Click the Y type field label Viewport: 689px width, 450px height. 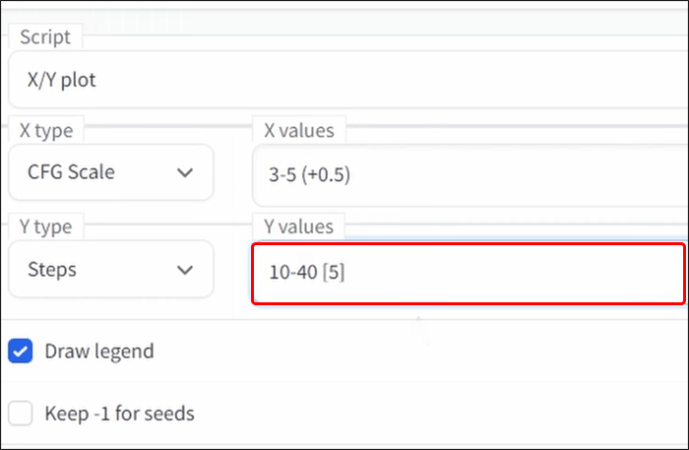[46, 226]
